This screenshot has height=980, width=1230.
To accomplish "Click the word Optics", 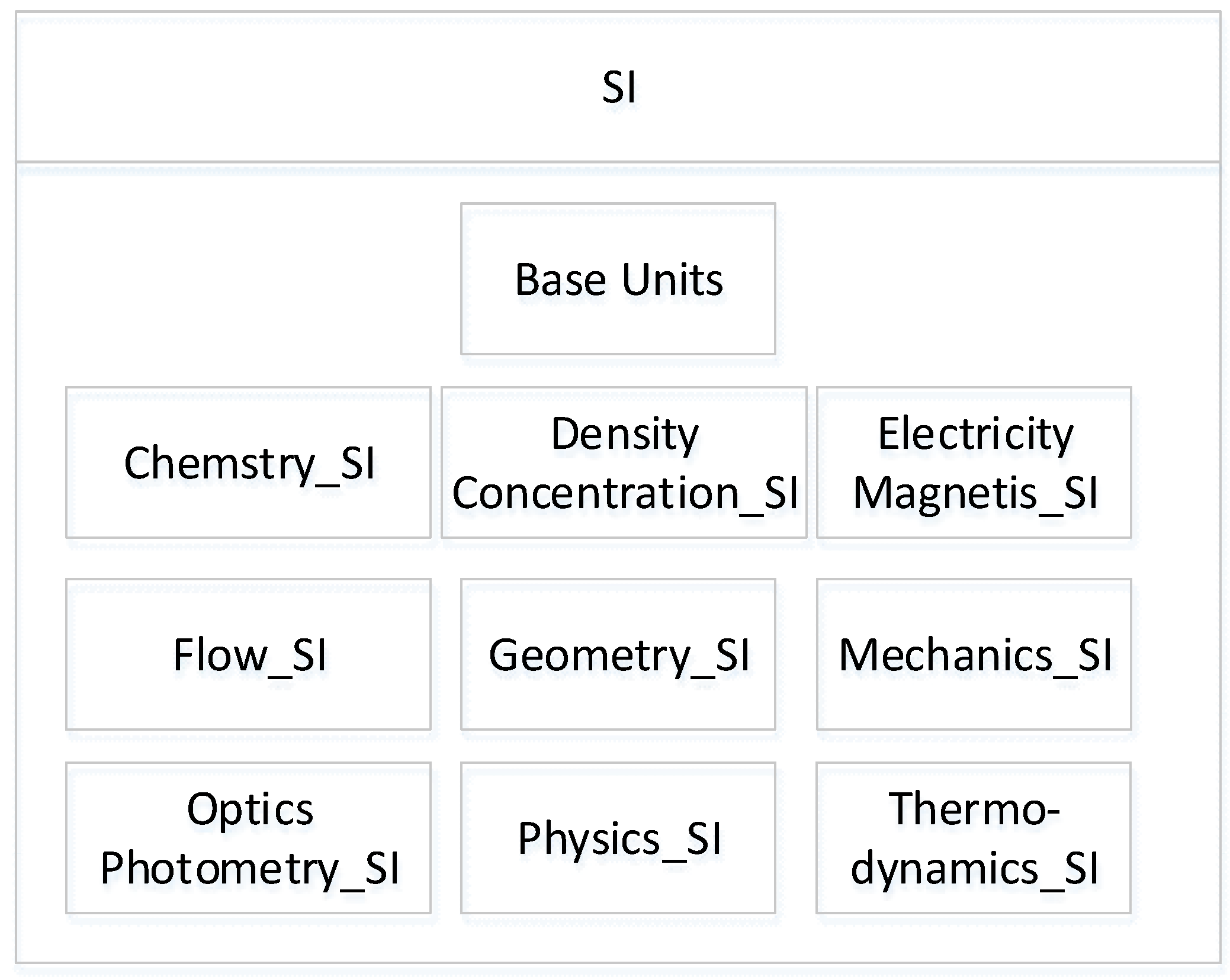I will (x=249, y=809).
